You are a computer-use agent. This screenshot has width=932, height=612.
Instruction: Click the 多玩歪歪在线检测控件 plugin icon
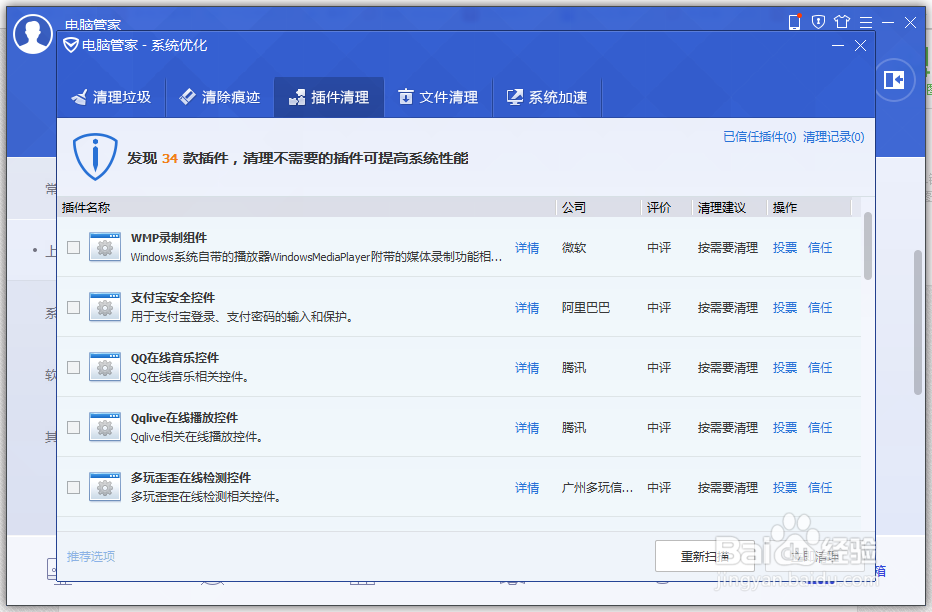click(x=105, y=487)
